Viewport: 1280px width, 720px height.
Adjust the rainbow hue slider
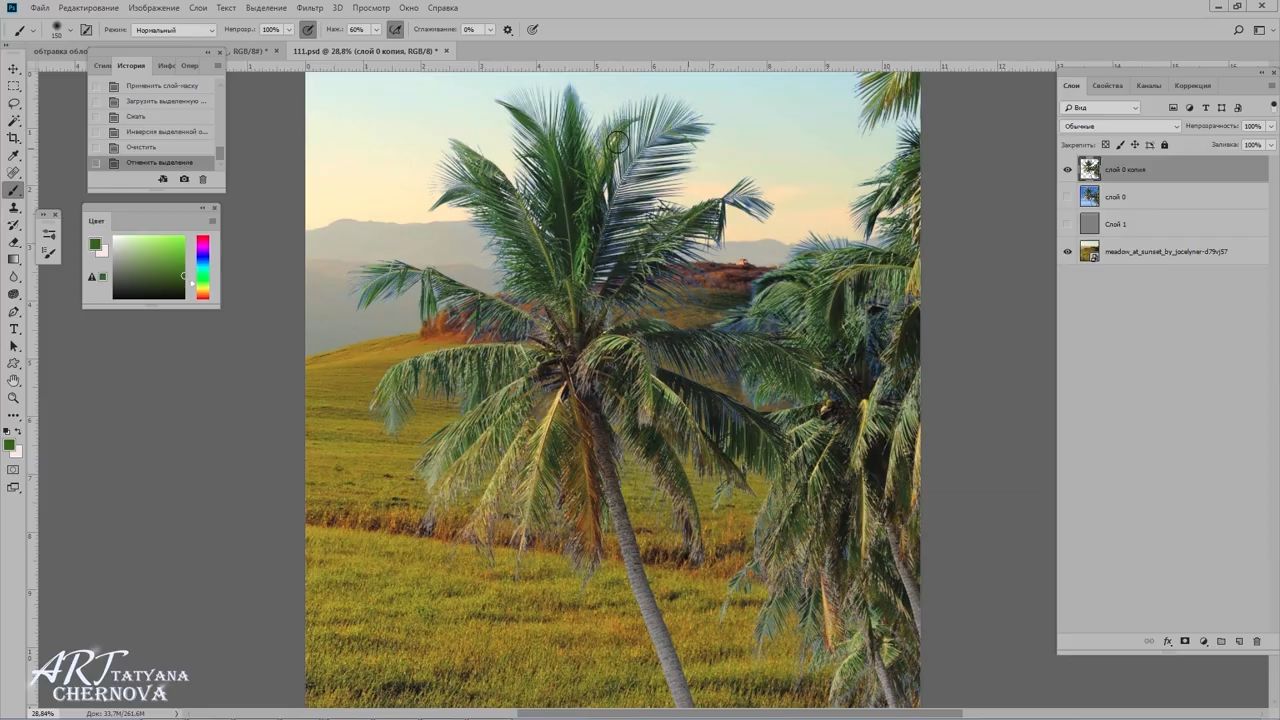(x=203, y=267)
